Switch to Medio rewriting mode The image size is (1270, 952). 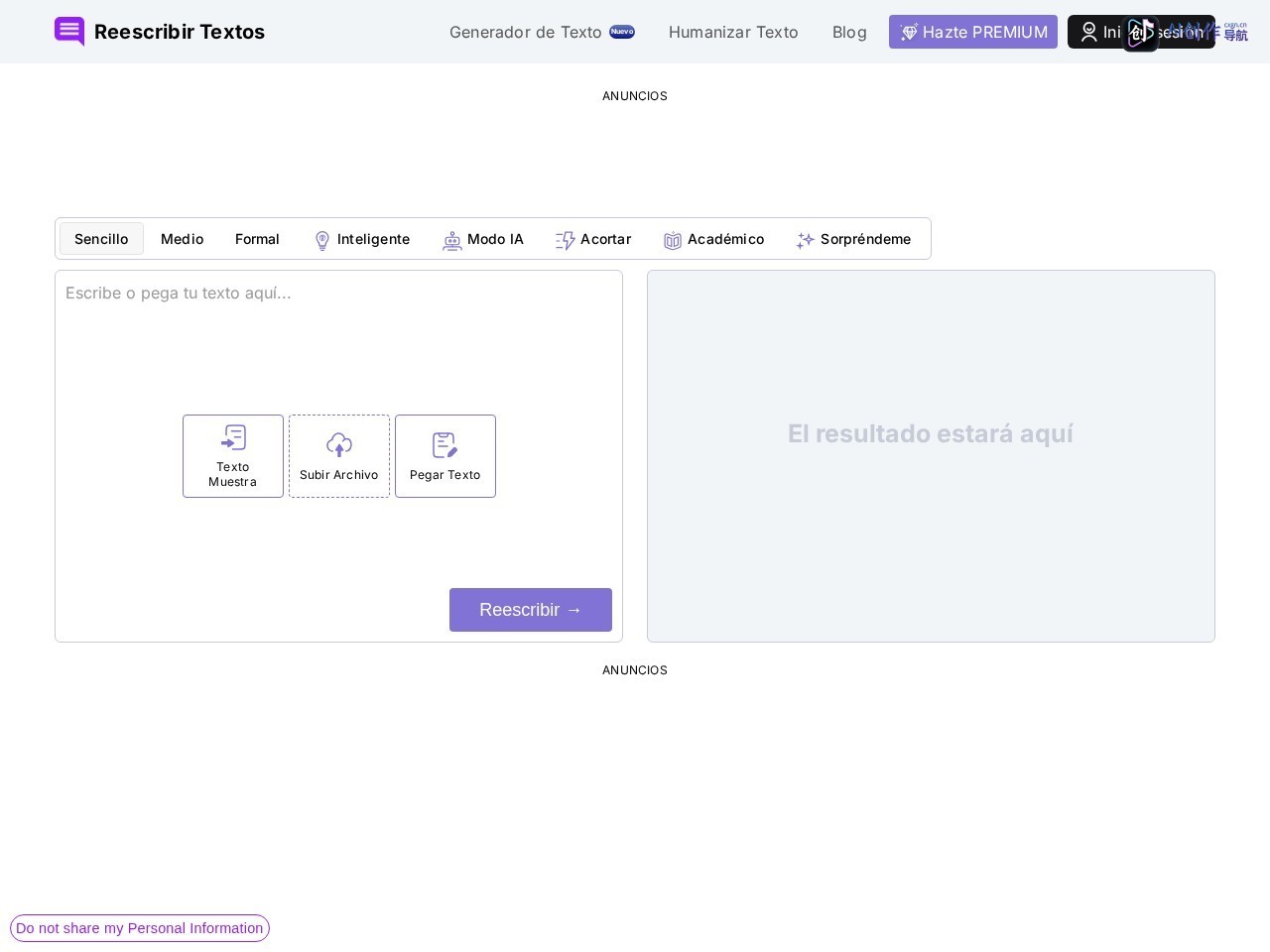[x=183, y=239]
